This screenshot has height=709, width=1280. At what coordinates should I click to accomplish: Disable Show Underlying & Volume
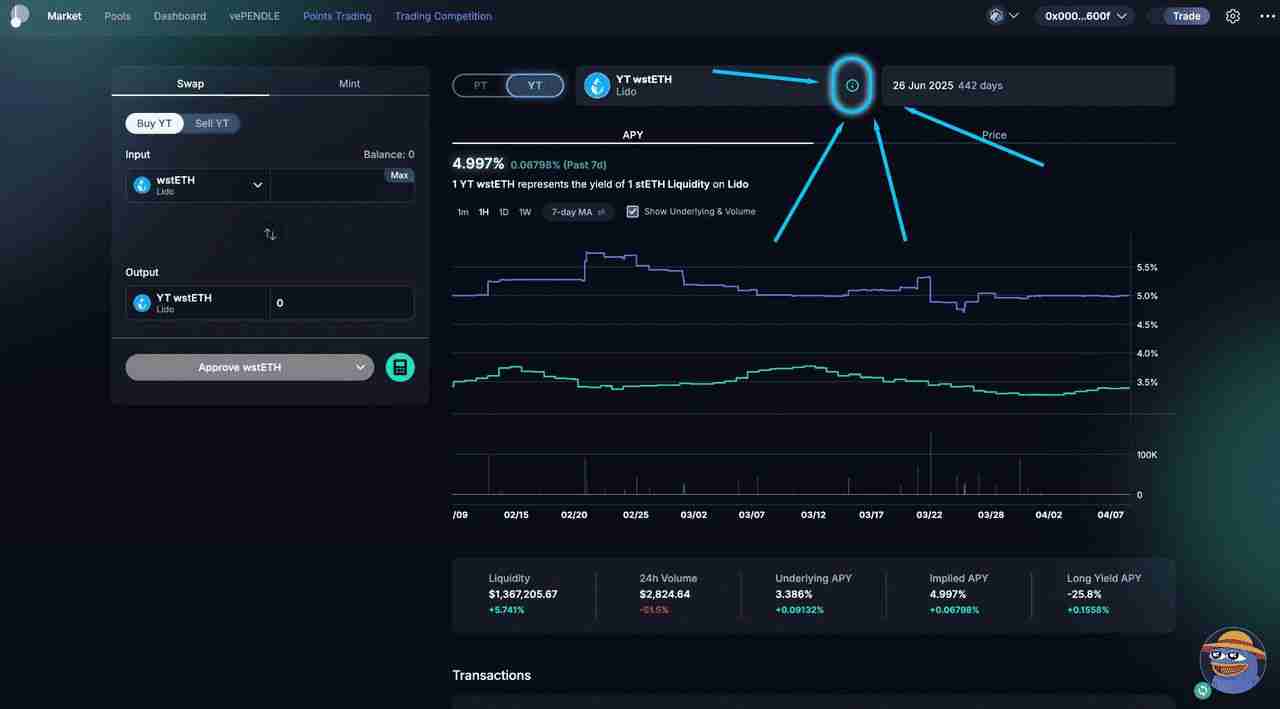pyautogui.click(x=632, y=211)
